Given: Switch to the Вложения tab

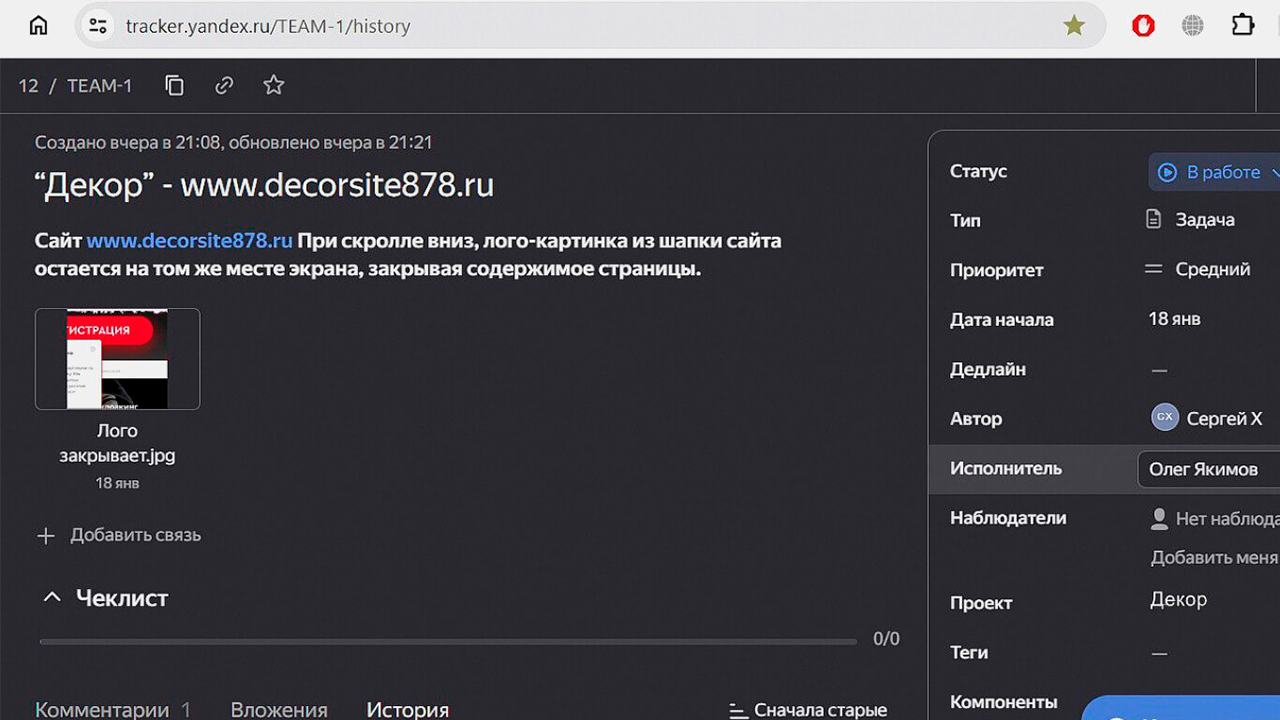Looking at the screenshot, I should 279,709.
